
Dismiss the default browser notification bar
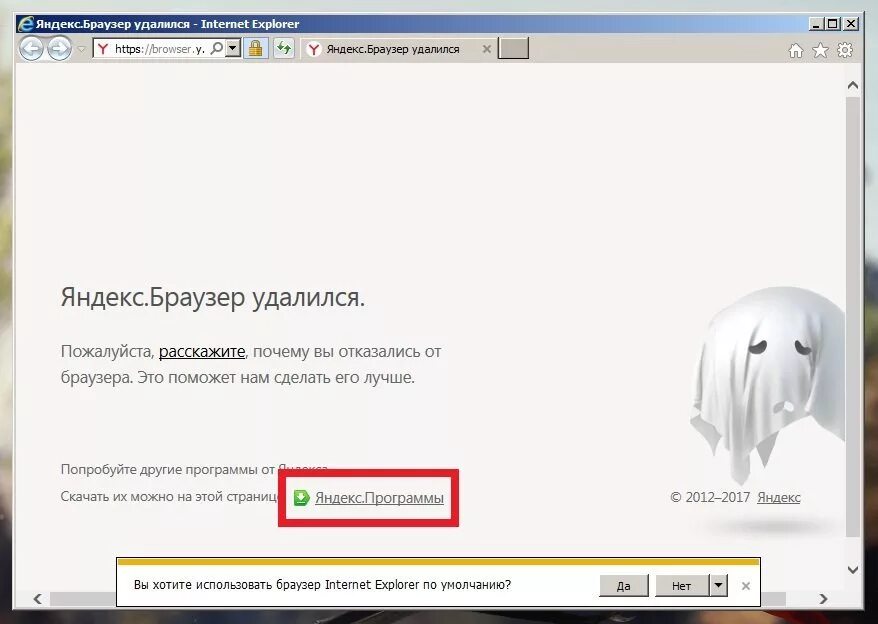[746, 586]
